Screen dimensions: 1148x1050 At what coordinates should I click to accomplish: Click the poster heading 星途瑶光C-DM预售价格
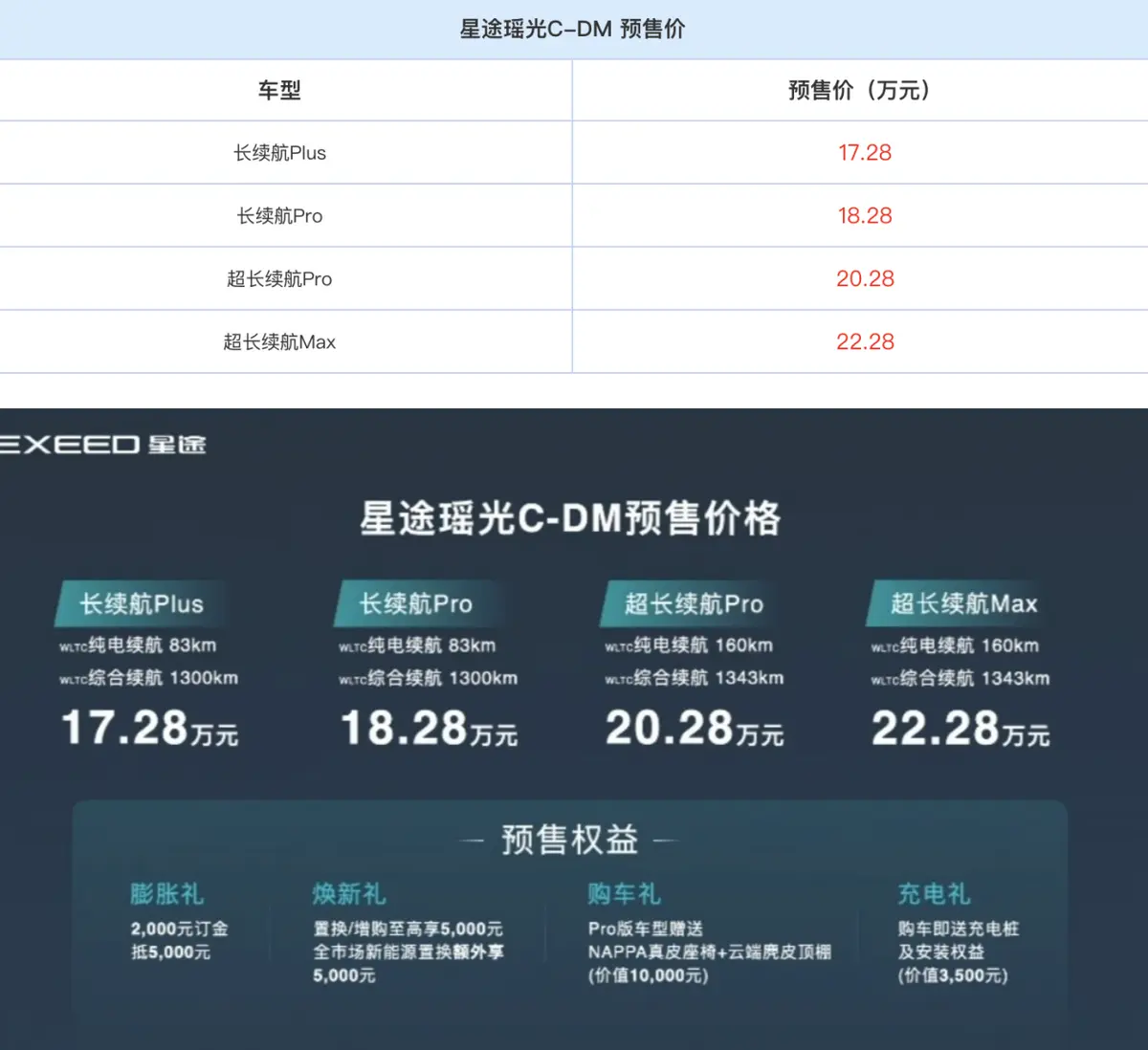pos(571,518)
